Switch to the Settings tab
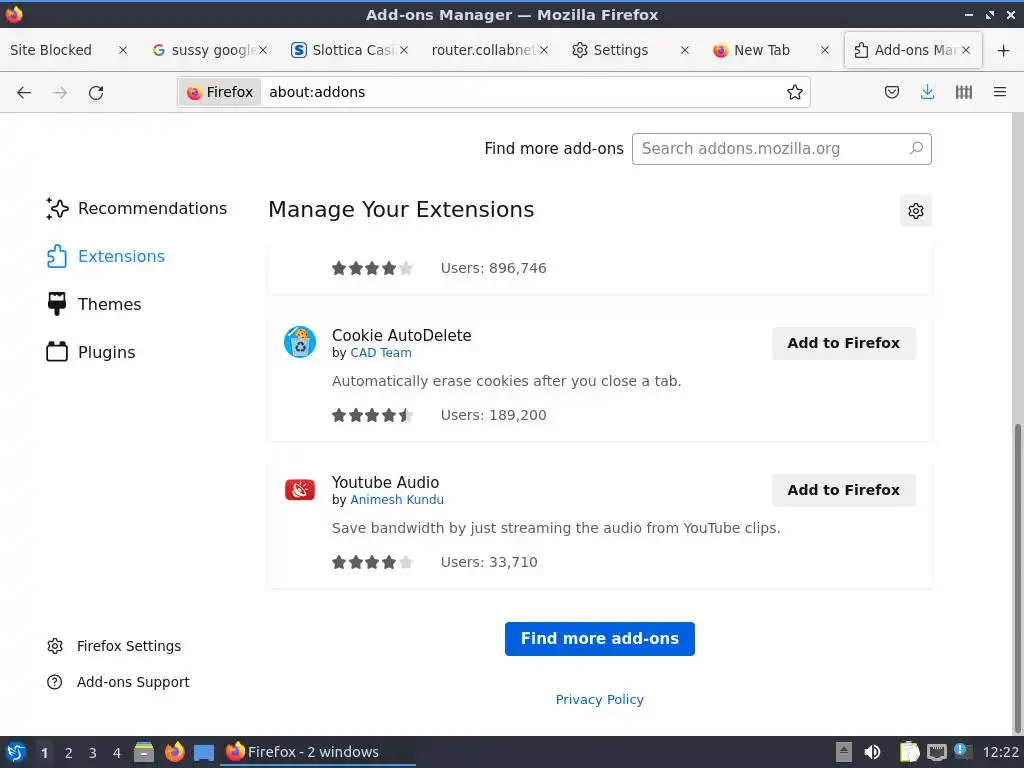The height and width of the screenshot is (768, 1024). click(x=620, y=50)
